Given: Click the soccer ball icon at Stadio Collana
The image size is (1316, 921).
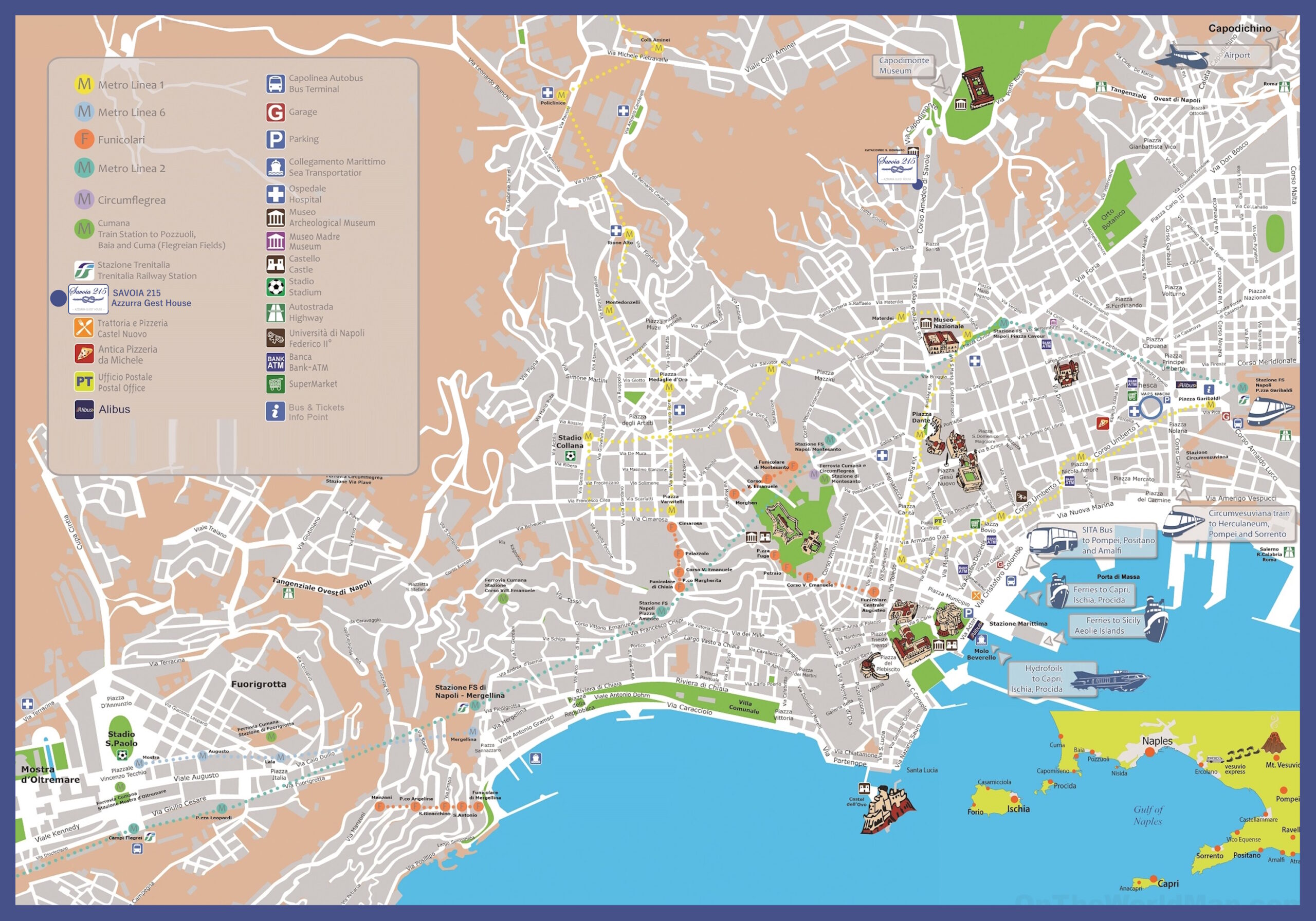Looking at the screenshot, I should 570,457.
